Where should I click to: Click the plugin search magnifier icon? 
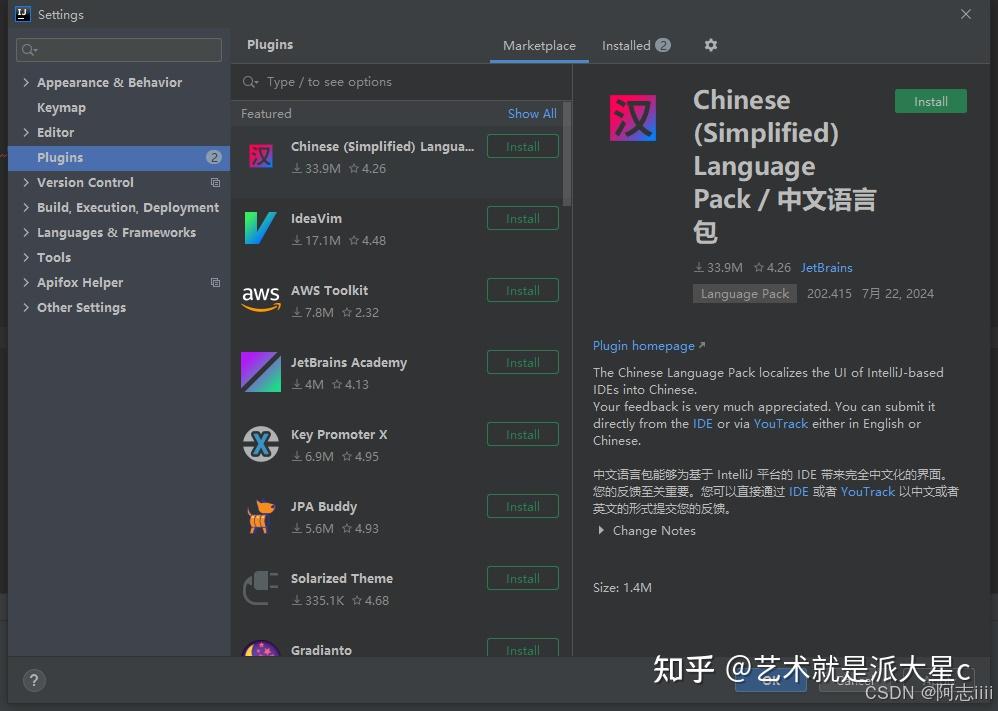coord(250,82)
